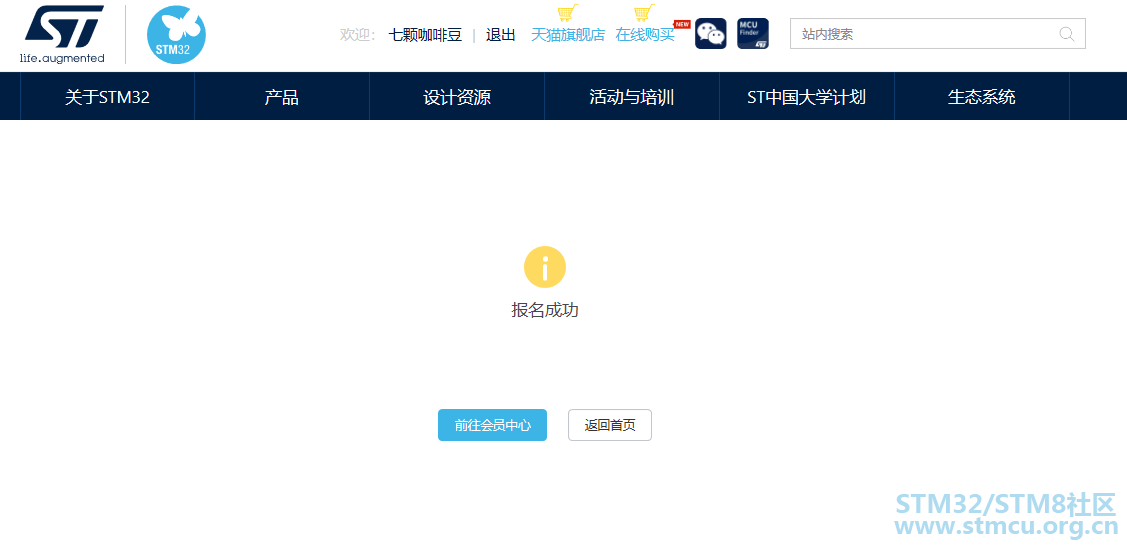Focus the 站内搜索 search field
The width and height of the screenshot is (1127, 549).
click(x=938, y=34)
